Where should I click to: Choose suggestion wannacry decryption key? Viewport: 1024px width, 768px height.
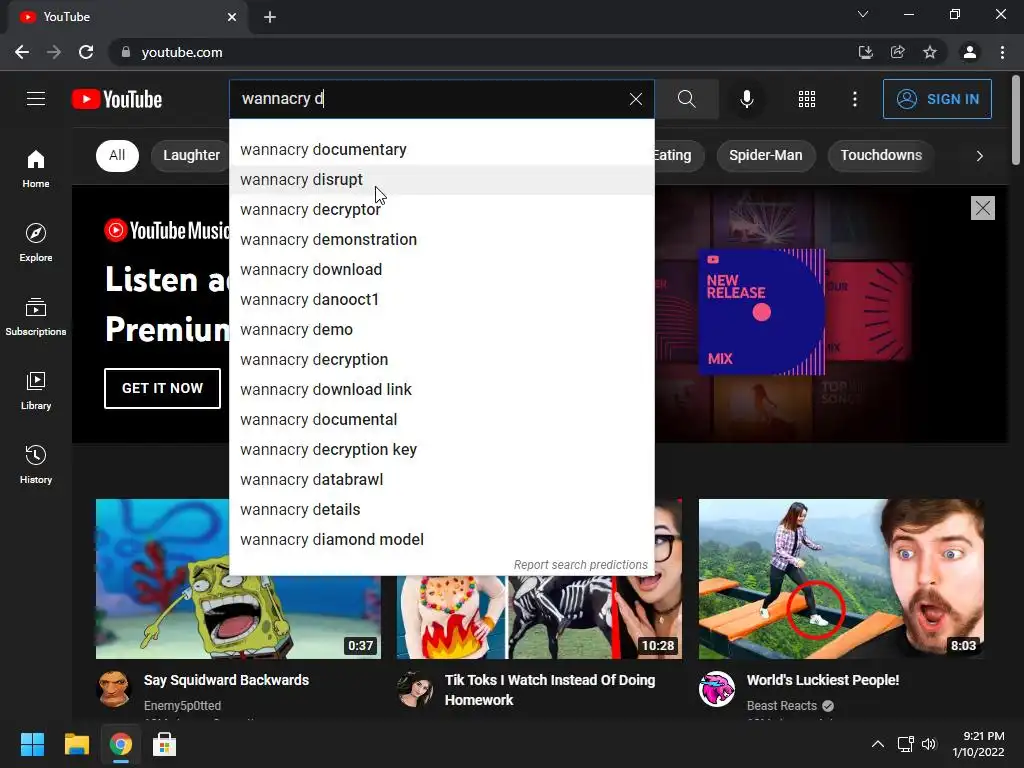(442, 450)
